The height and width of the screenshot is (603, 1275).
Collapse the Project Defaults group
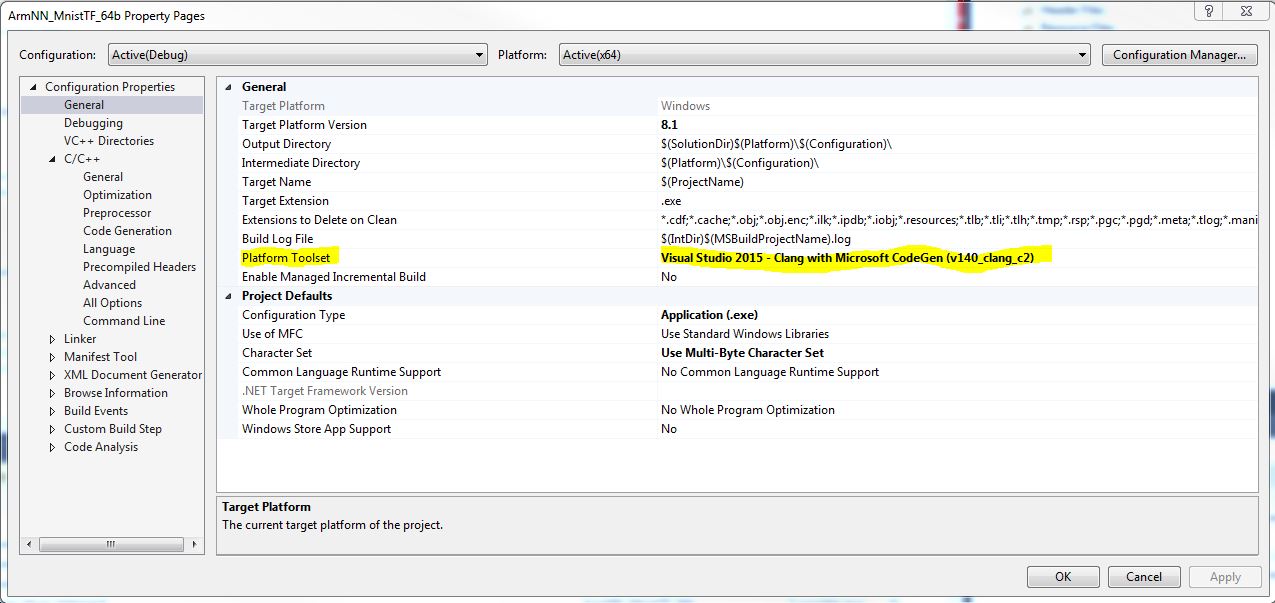click(x=230, y=295)
